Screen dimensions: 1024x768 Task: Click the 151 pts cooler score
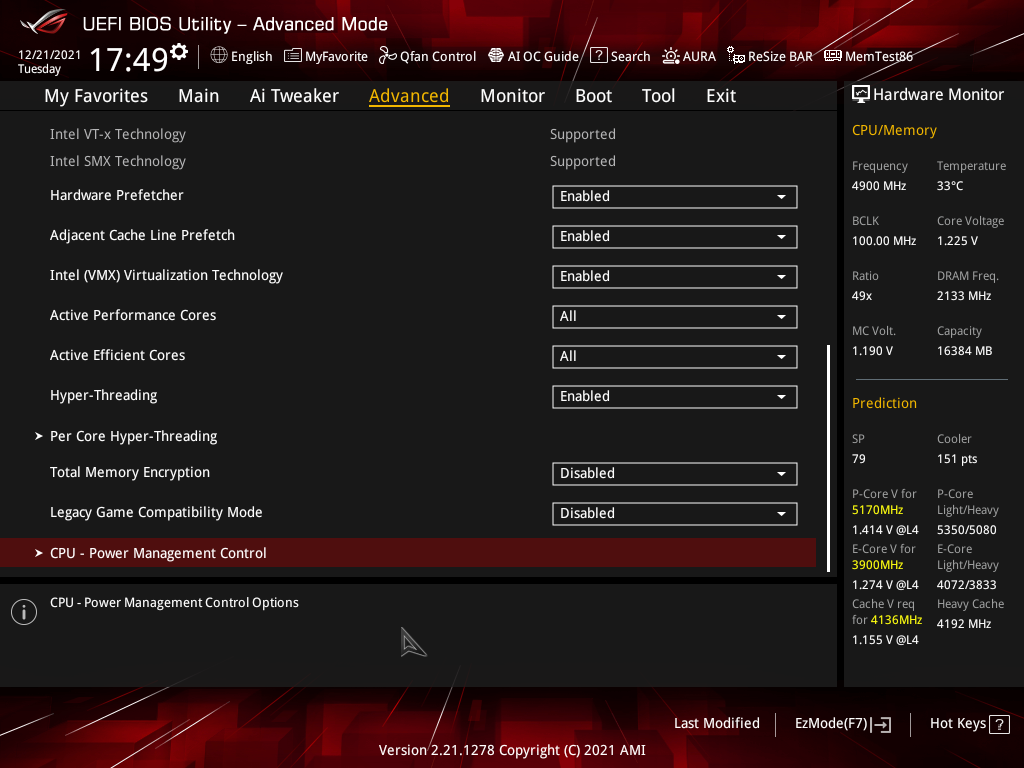(x=957, y=459)
